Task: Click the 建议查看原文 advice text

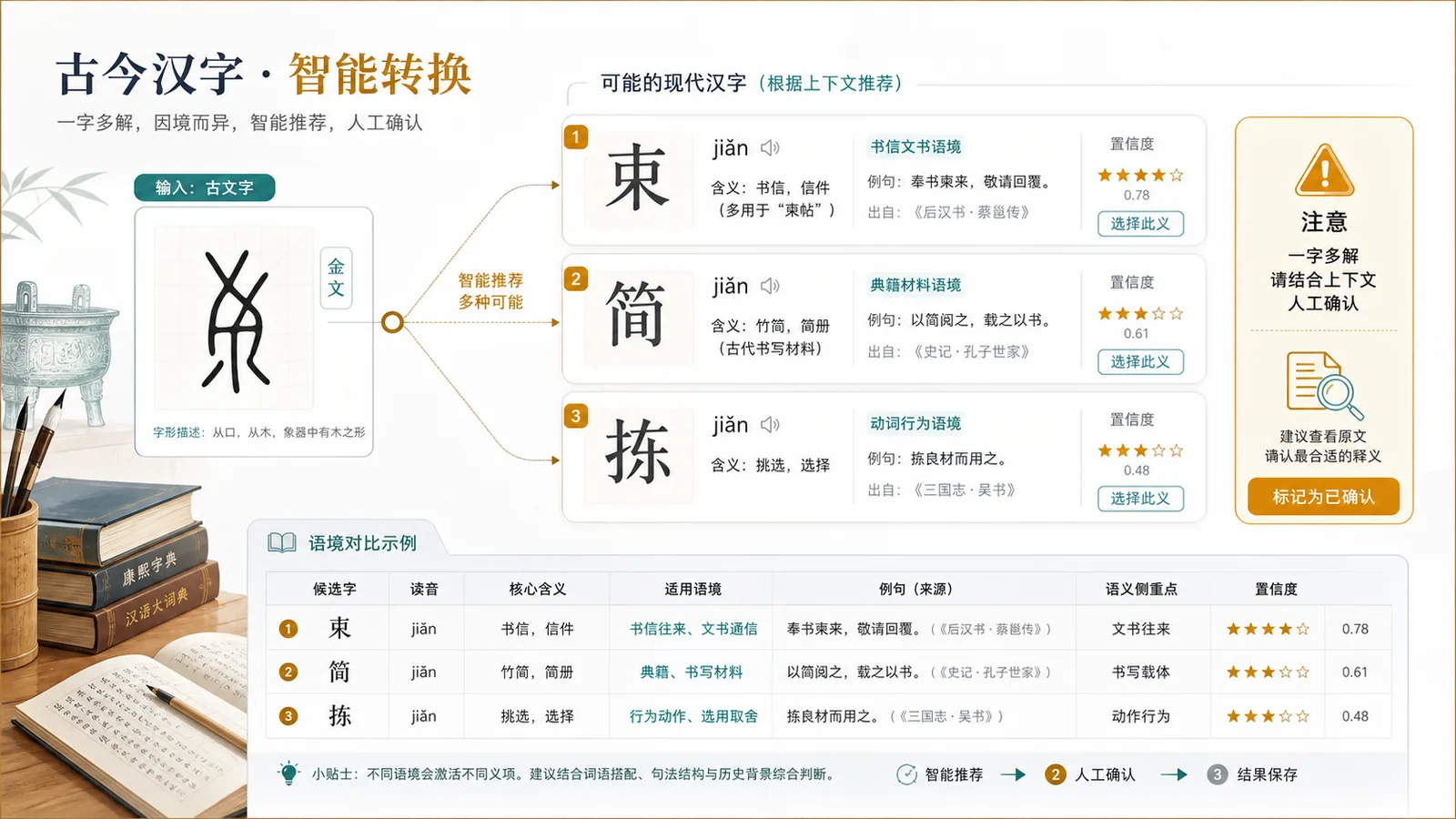Action: click(x=1323, y=437)
